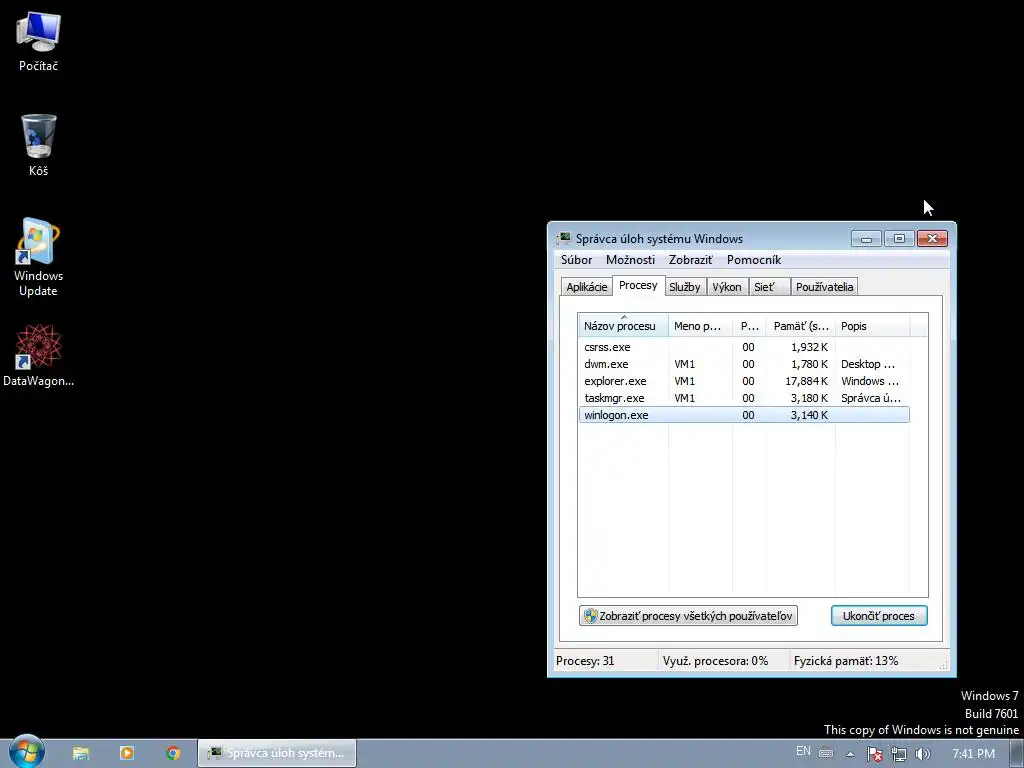
Task: Sort by Meno p... column header
Action: pyautogui.click(x=700, y=326)
